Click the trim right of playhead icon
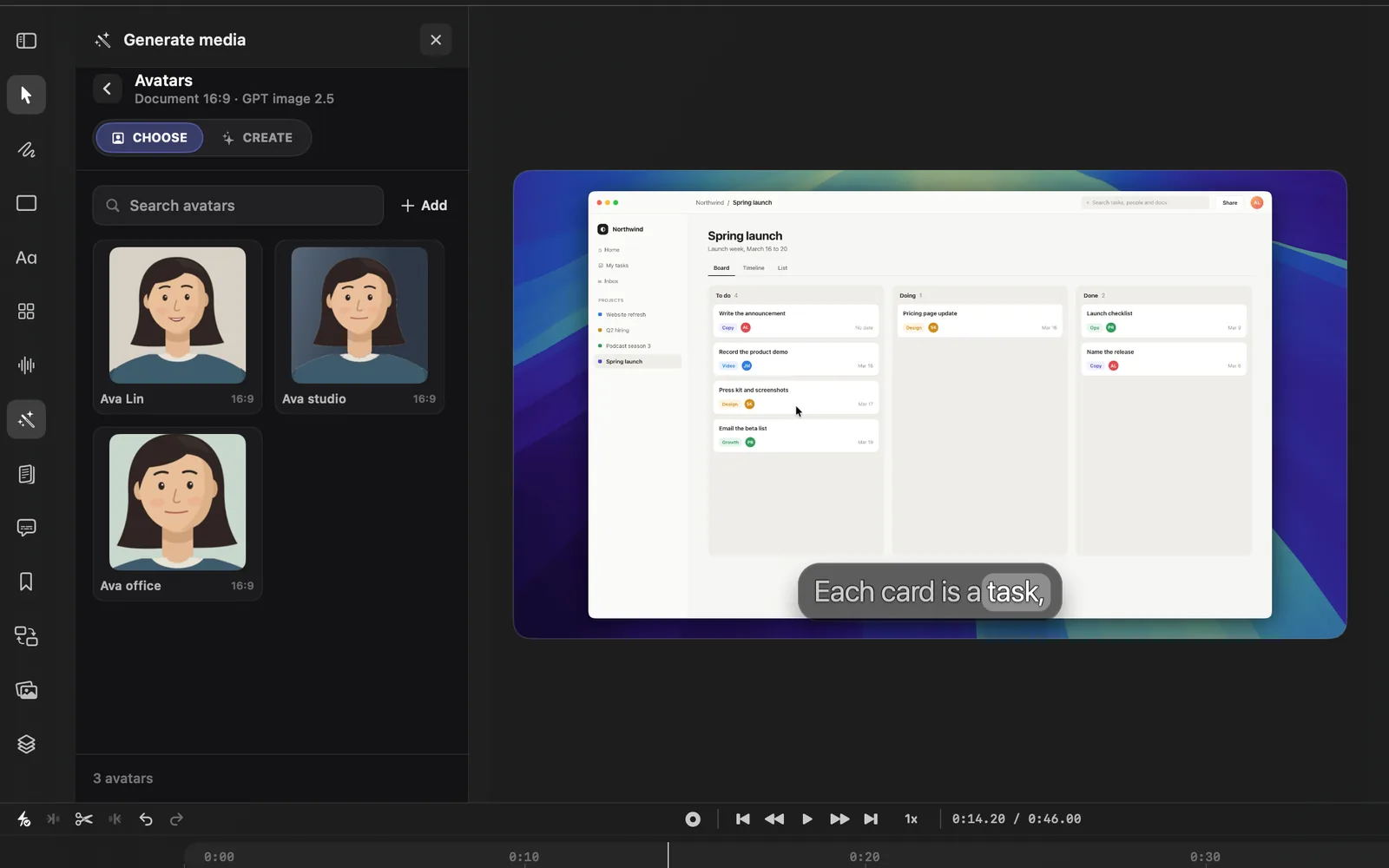The width and height of the screenshot is (1389, 868). click(115, 819)
